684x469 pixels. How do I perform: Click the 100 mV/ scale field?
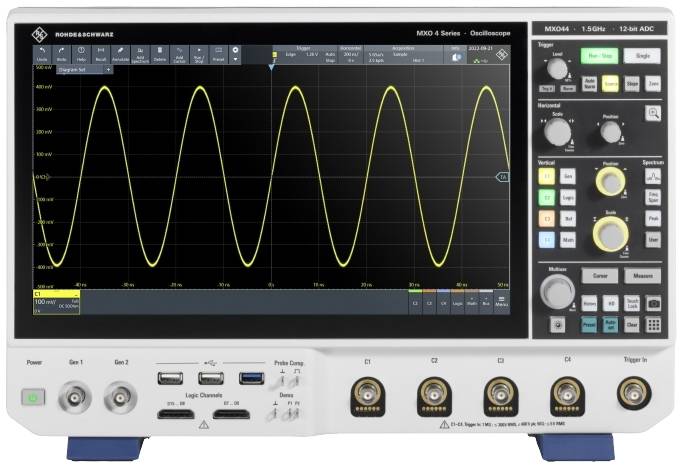click(x=47, y=301)
